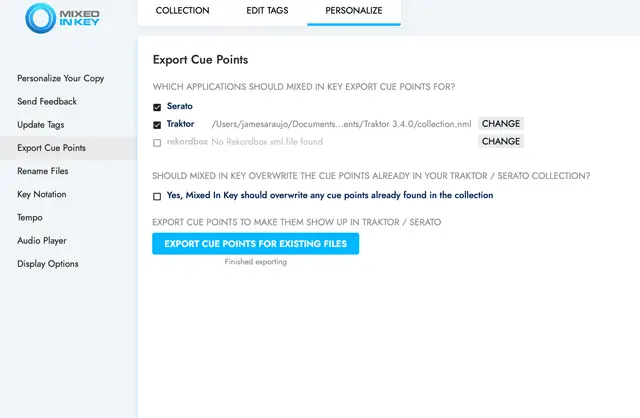640x418 pixels.
Task: Select Export Cue Points sidebar item
Action: [51, 148]
